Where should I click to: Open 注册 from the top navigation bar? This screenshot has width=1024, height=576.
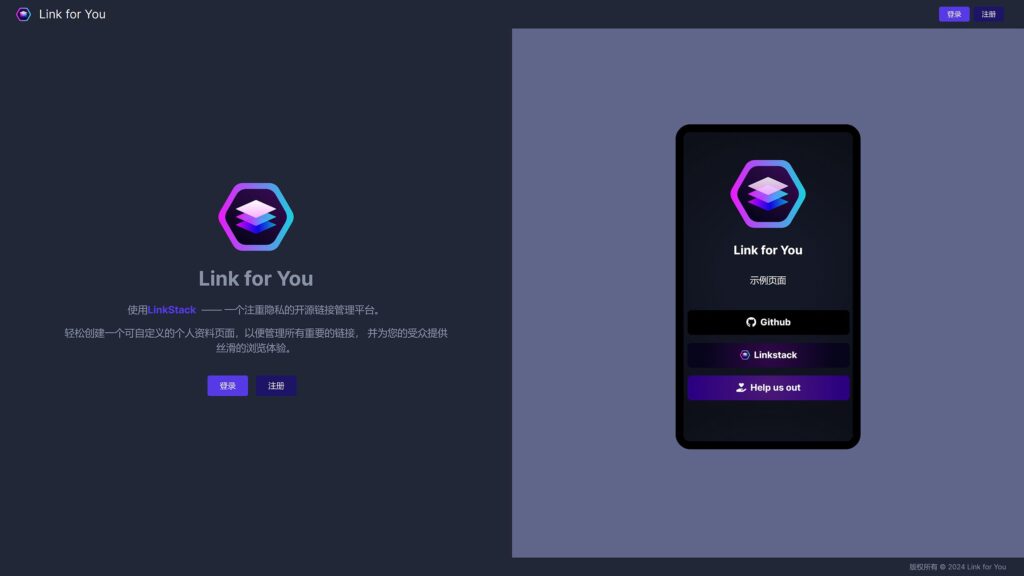988,14
